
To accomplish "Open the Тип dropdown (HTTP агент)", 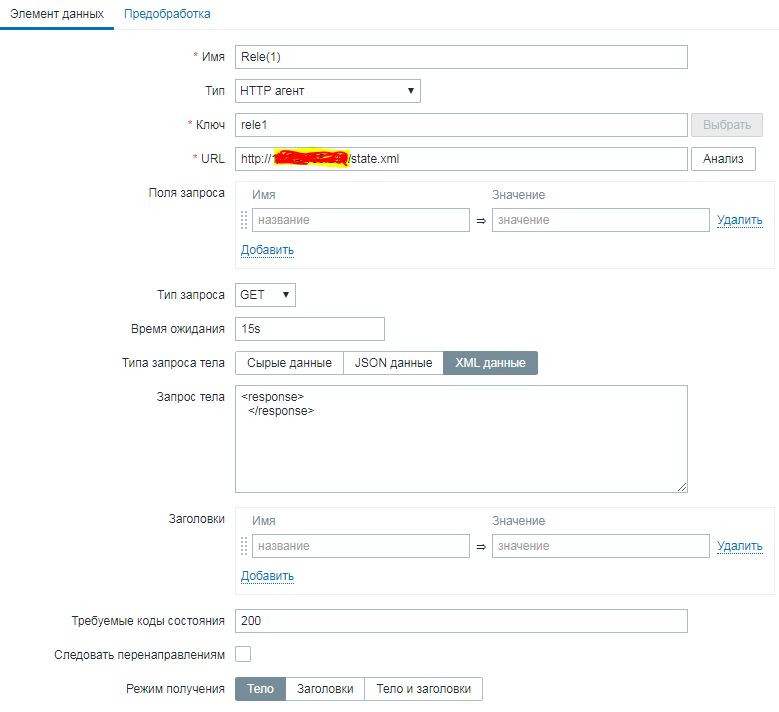I will [327, 91].
